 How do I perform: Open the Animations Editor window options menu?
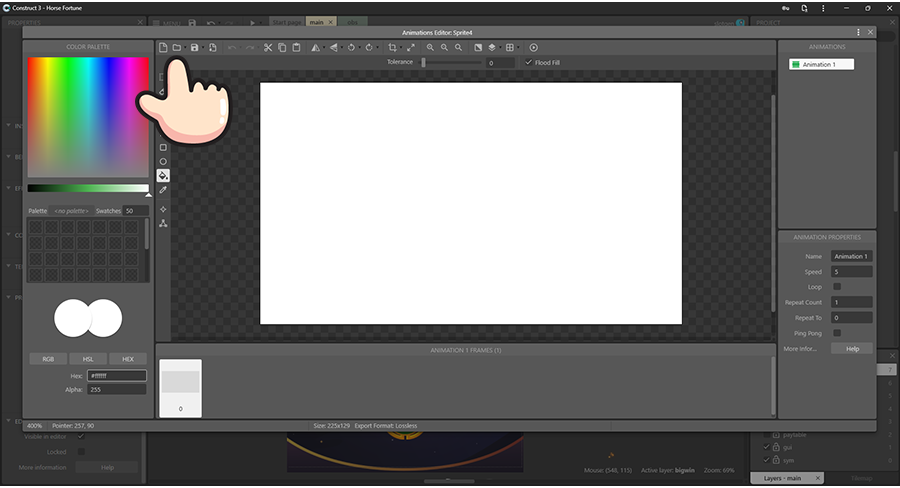pyautogui.click(x=859, y=32)
